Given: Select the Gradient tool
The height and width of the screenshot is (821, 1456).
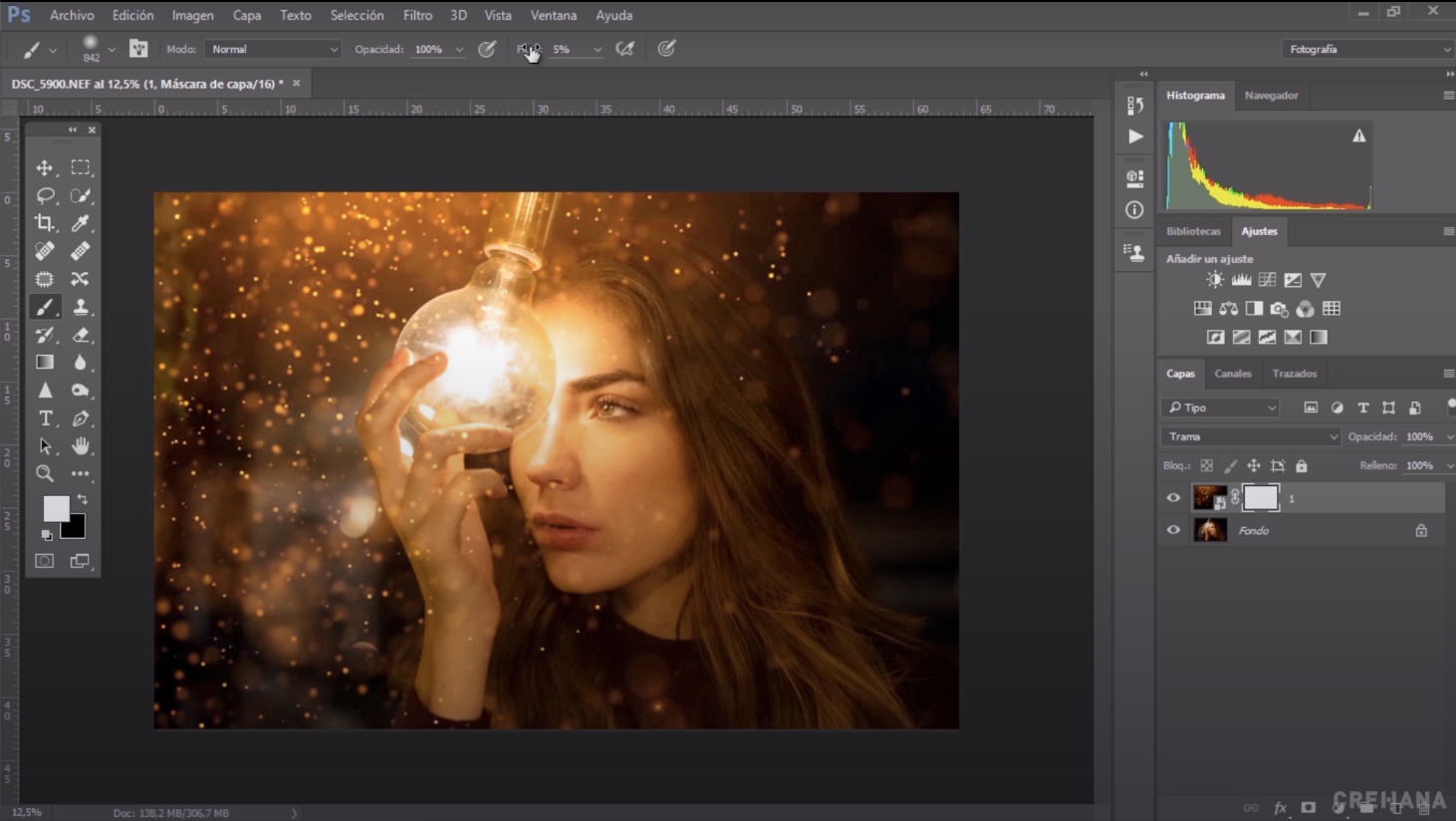Looking at the screenshot, I should click(45, 362).
